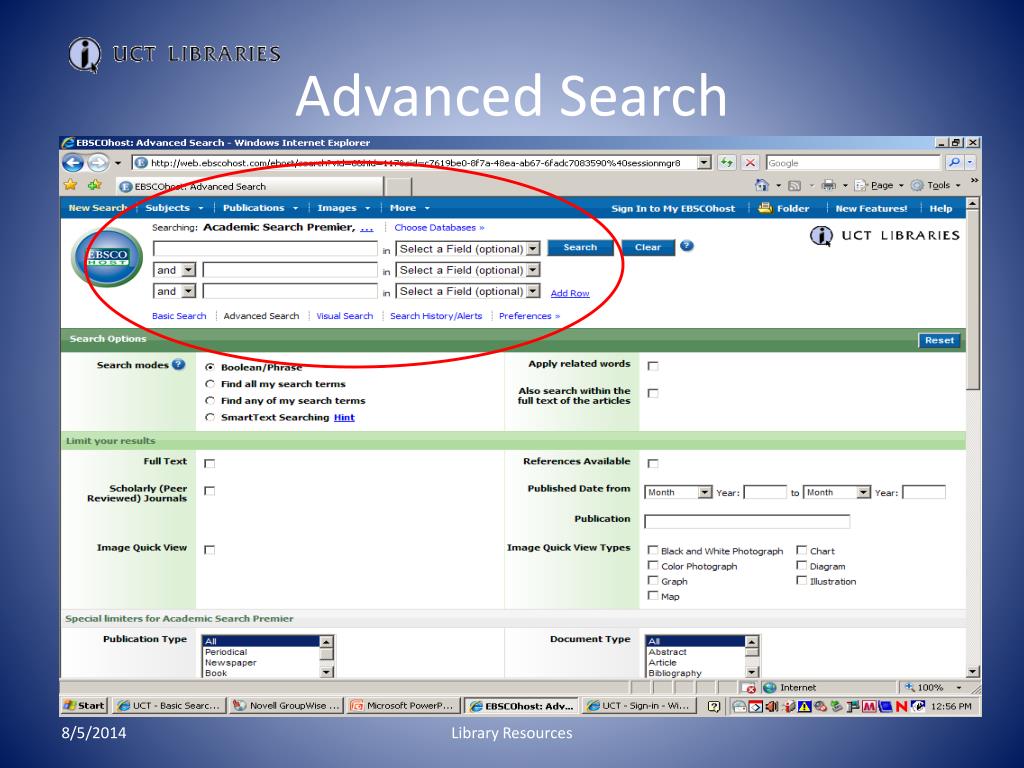Click the Add to Favorites icon

click(x=94, y=185)
